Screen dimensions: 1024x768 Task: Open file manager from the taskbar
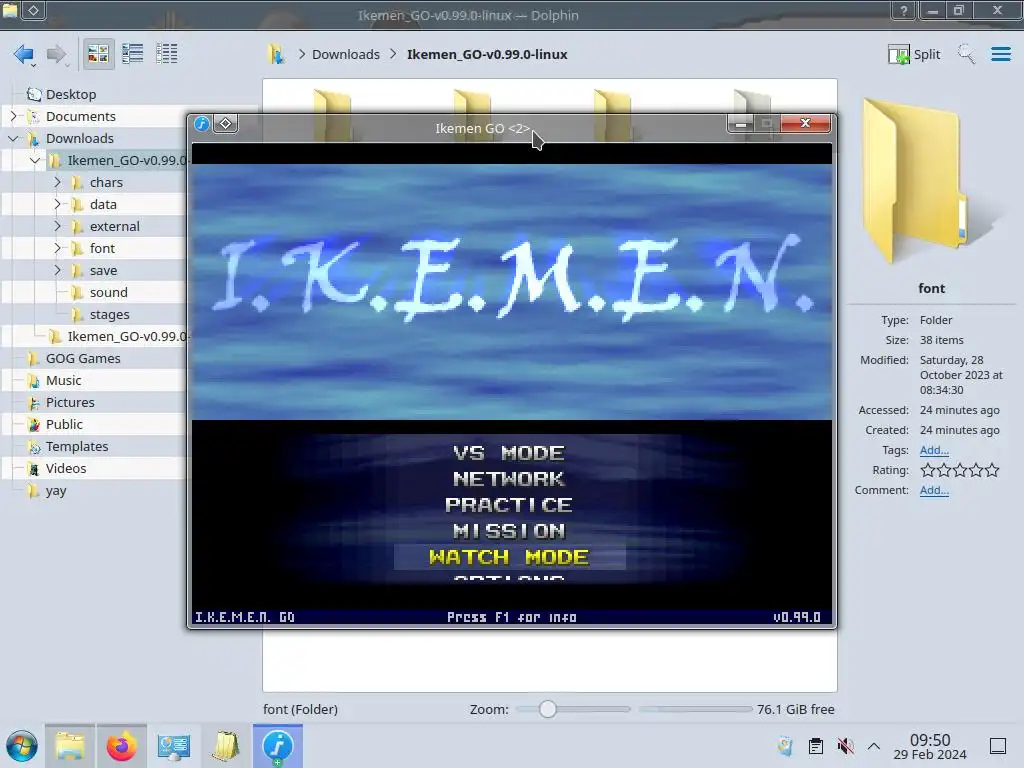click(70, 746)
